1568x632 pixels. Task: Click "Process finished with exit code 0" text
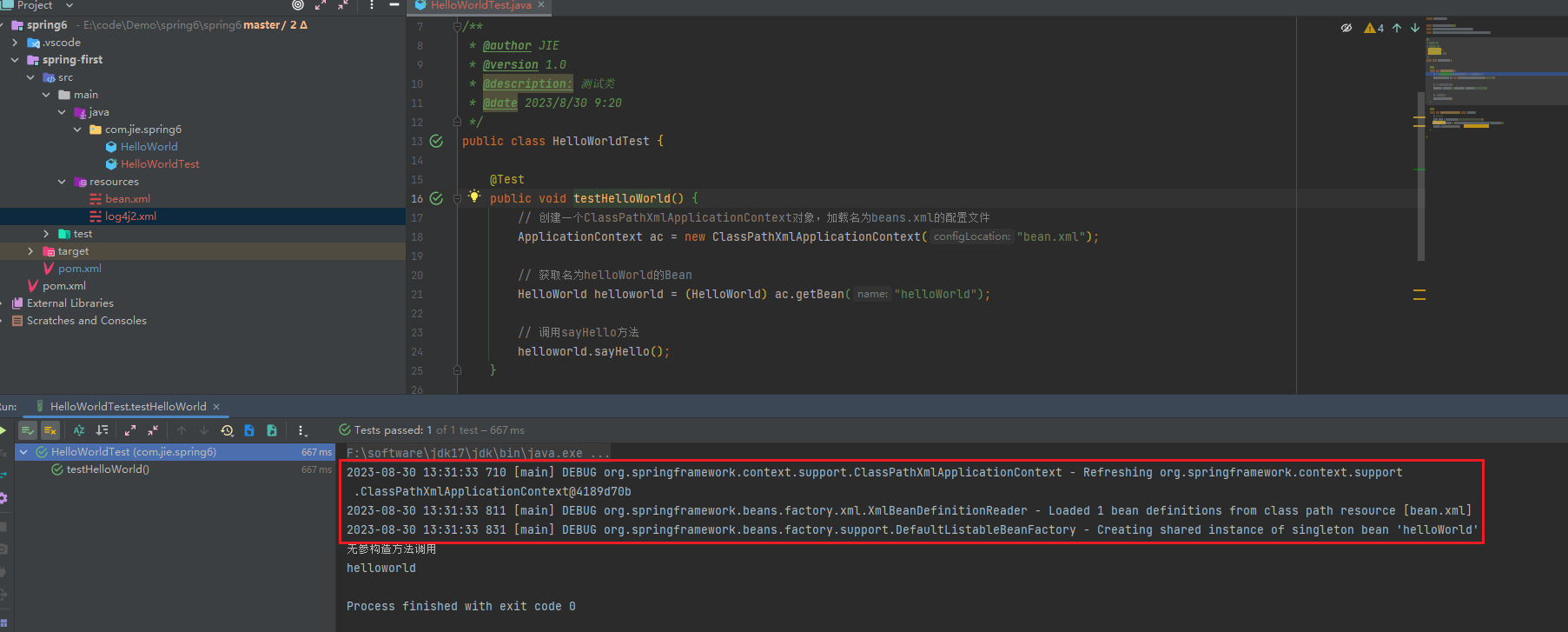[x=460, y=606]
